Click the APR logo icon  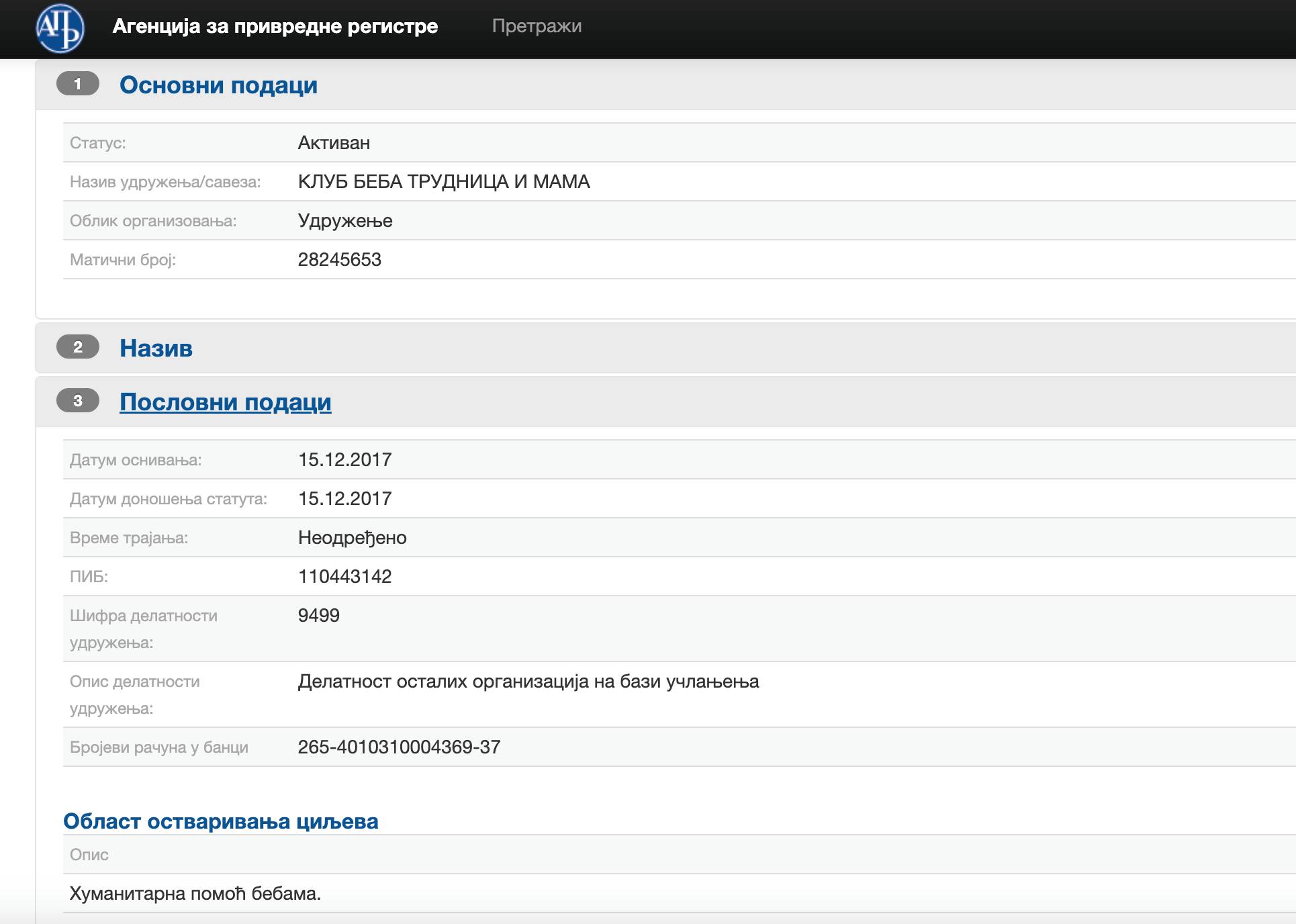pos(60,28)
